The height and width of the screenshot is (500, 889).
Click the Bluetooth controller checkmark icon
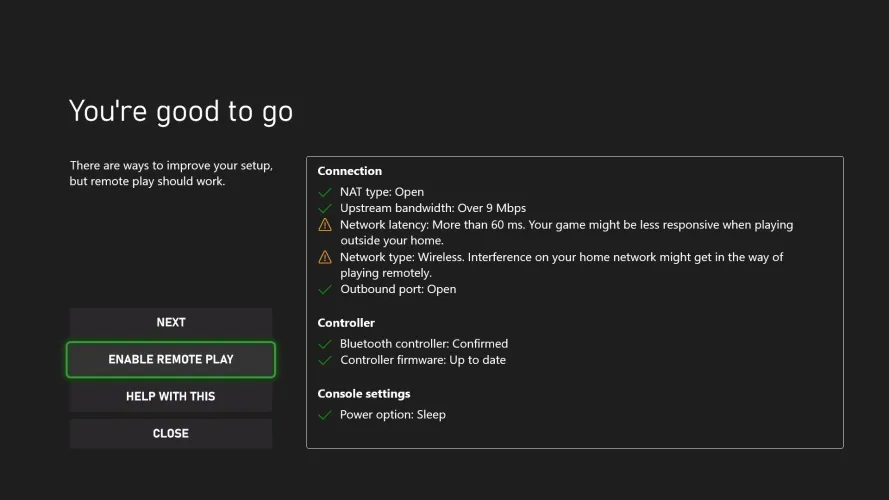(325, 344)
